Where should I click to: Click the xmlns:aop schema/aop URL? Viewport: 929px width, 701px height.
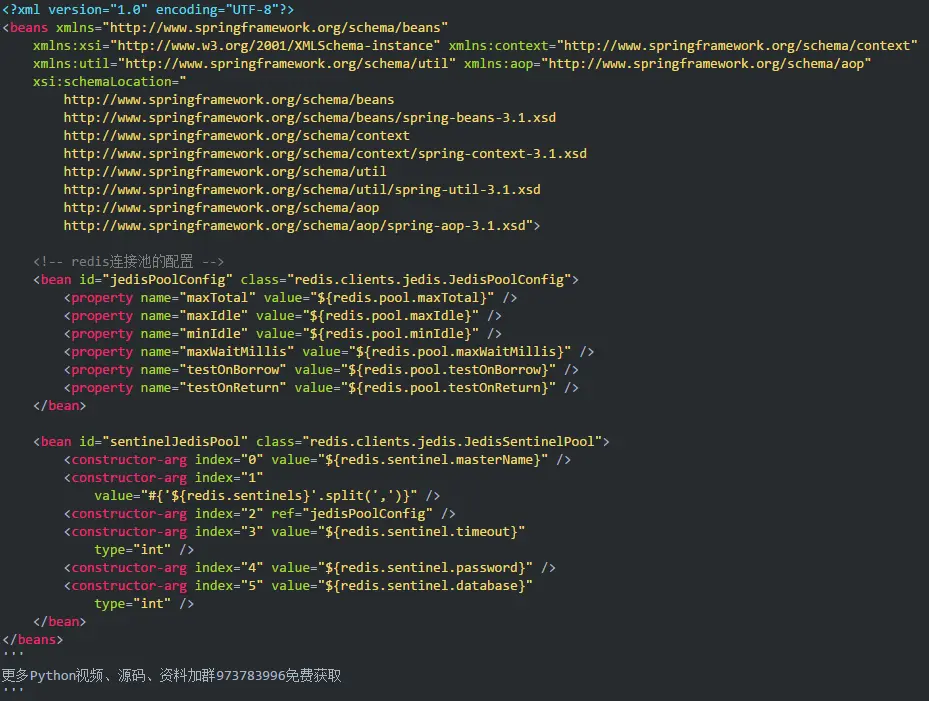(706, 63)
